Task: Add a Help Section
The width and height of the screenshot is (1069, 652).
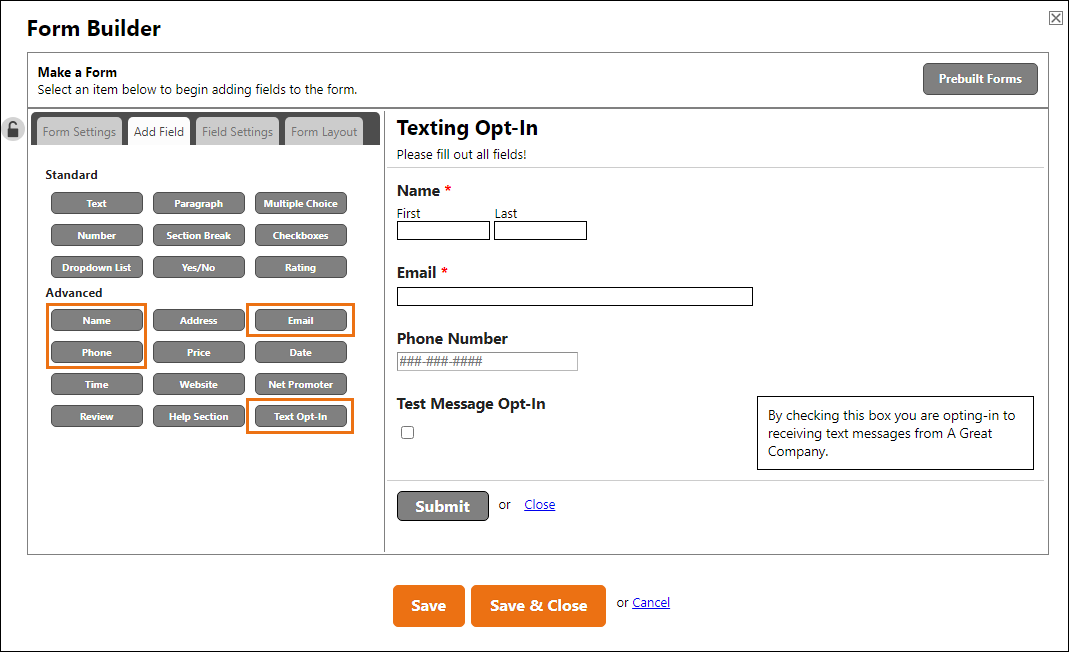Action: coord(198,417)
